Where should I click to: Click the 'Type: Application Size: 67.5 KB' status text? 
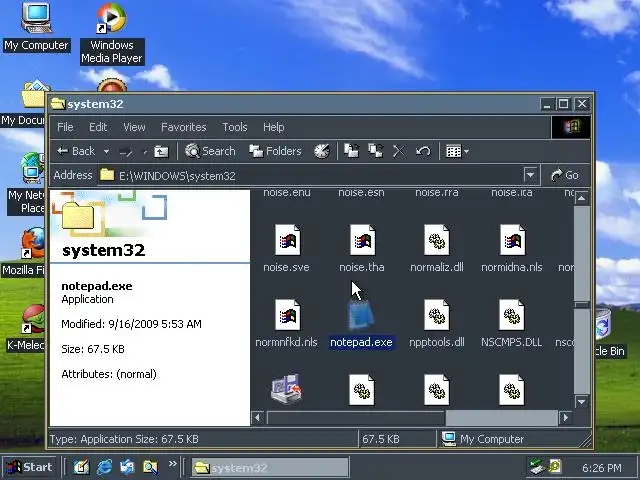124,439
